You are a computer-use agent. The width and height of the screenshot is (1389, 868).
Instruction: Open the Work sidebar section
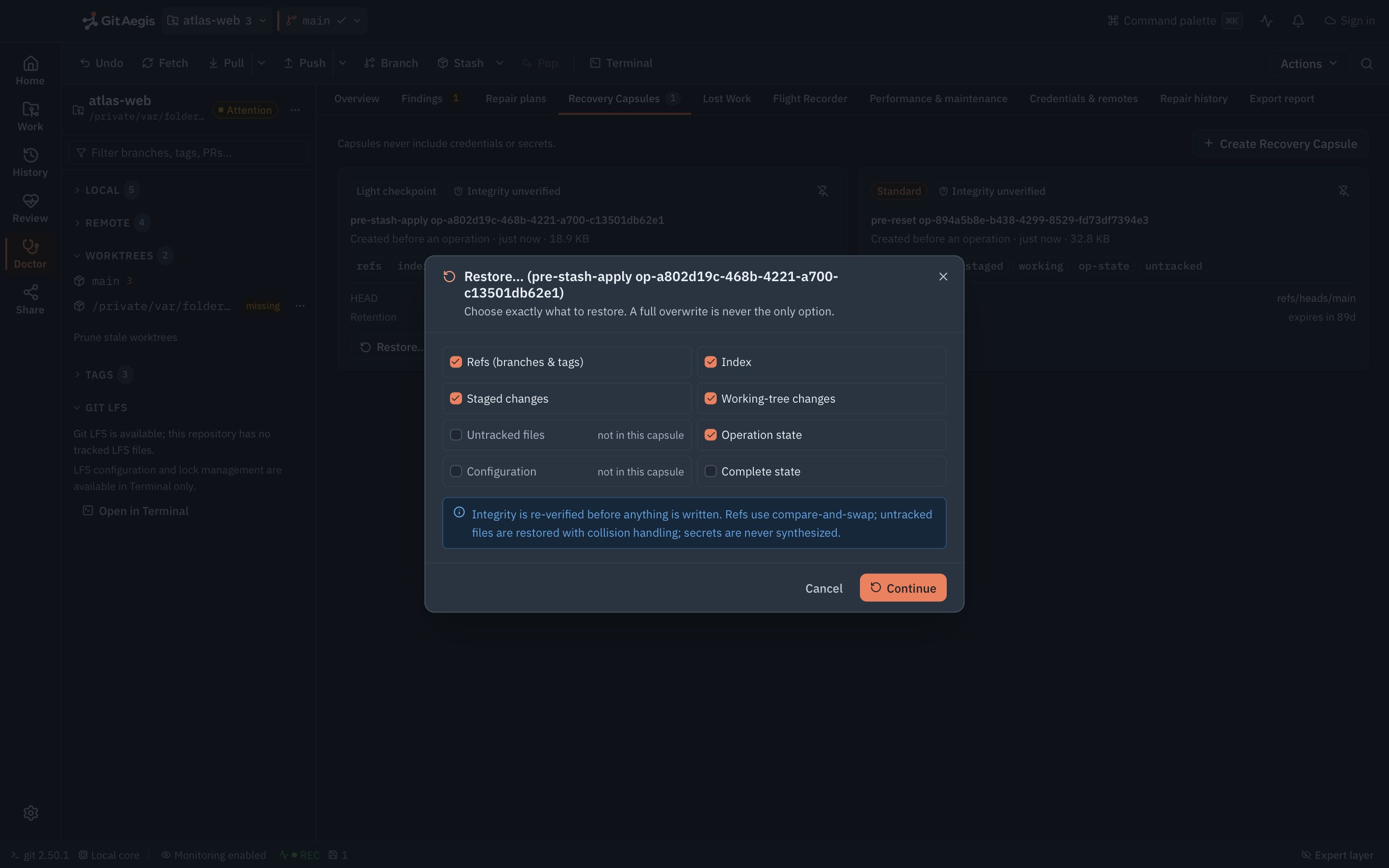[x=30, y=117]
